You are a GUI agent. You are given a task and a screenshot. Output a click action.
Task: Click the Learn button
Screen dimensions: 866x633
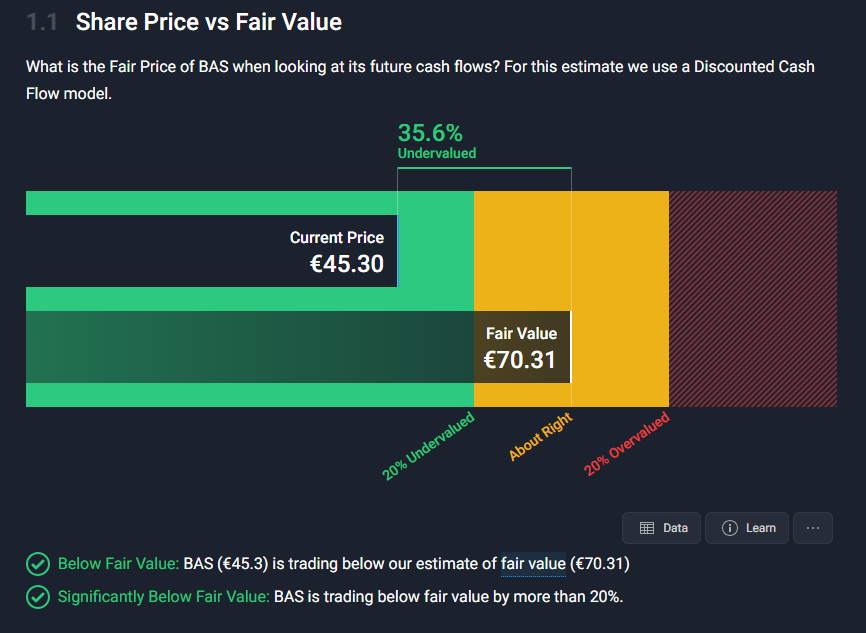point(746,528)
